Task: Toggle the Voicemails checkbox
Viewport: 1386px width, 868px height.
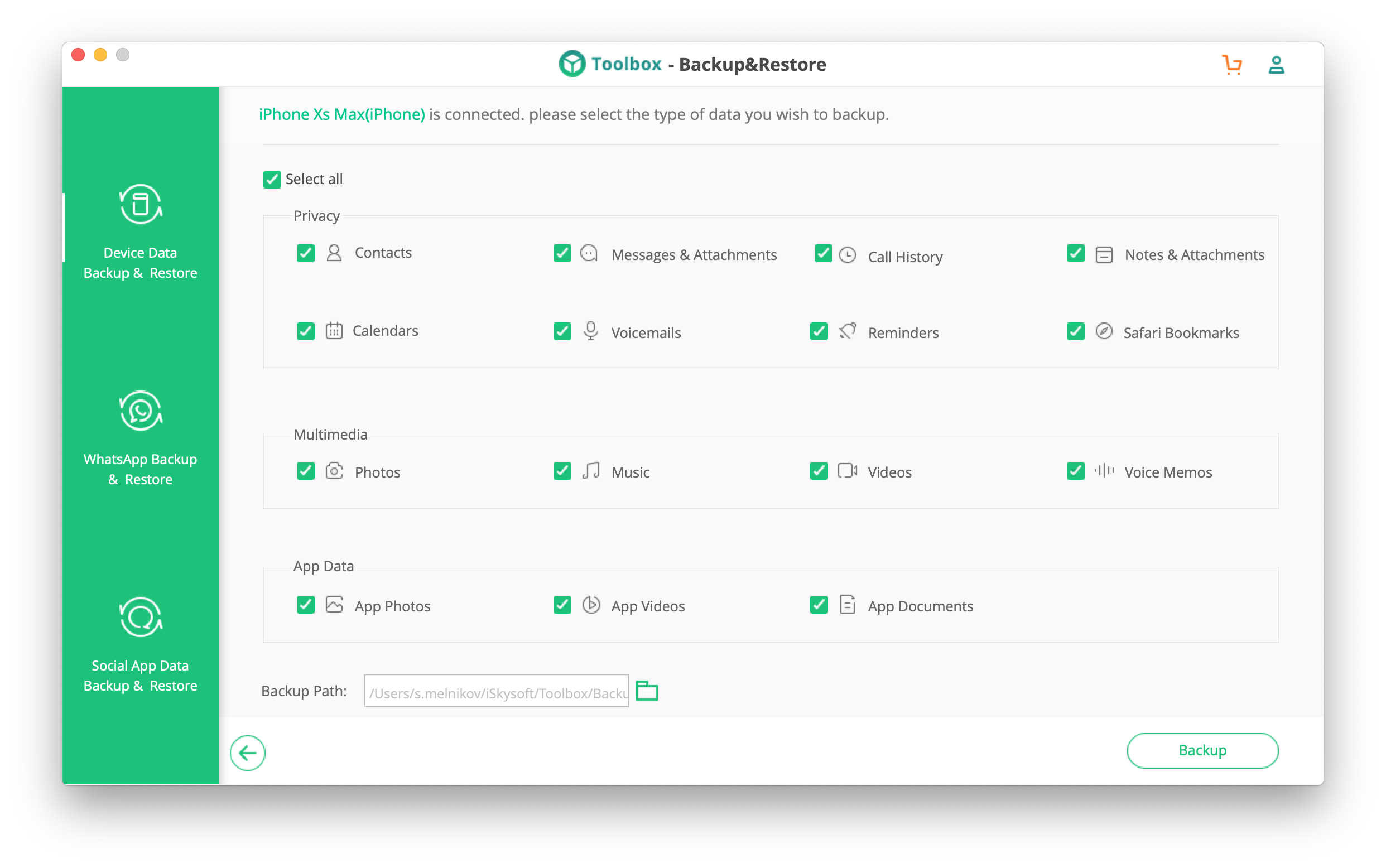Action: (562, 331)
